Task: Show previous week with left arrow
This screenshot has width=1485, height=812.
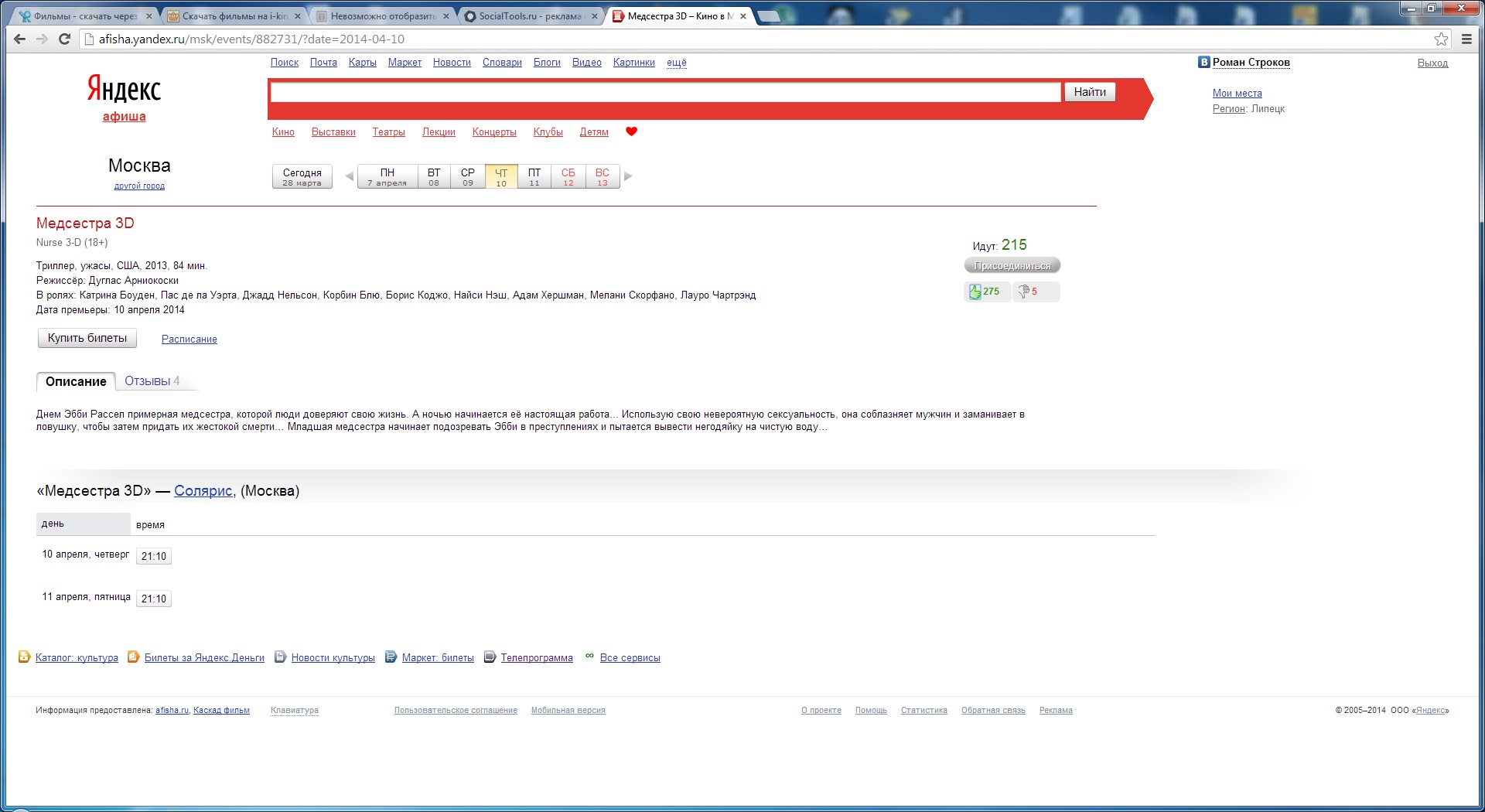Action: click(x=349, y=176)
